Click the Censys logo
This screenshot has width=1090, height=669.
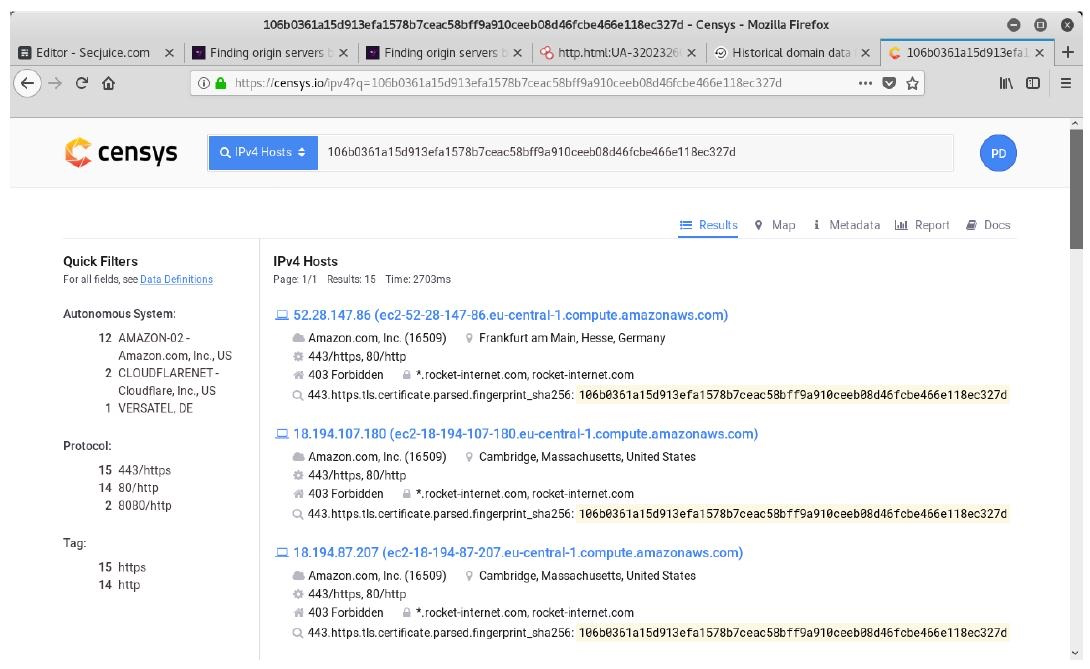[x=121, y=152]
